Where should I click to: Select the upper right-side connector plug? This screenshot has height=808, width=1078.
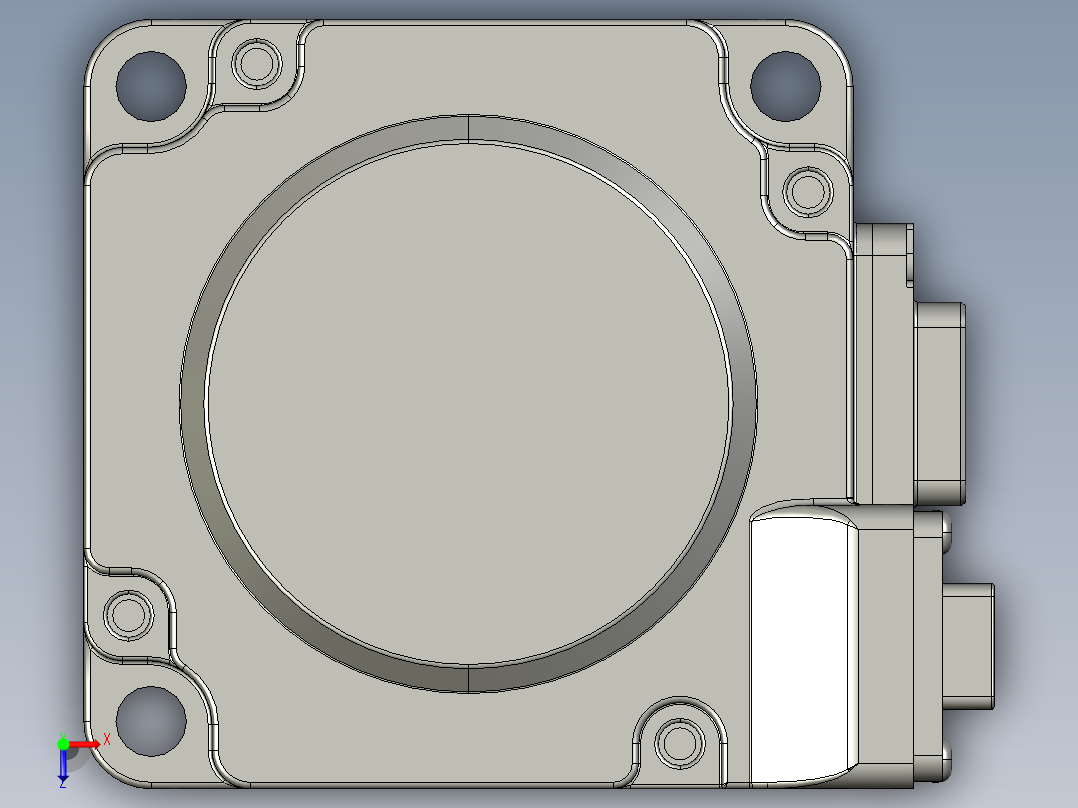[940, 402]
